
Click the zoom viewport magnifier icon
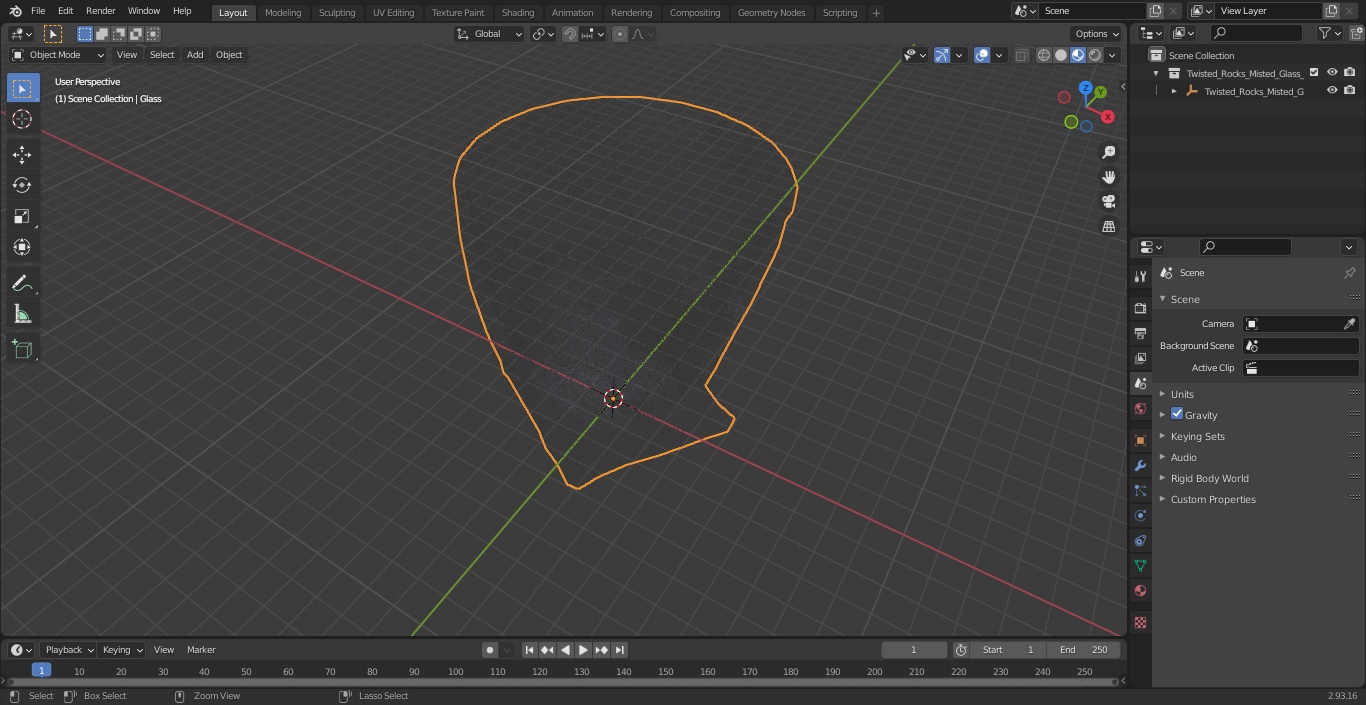1108,152
